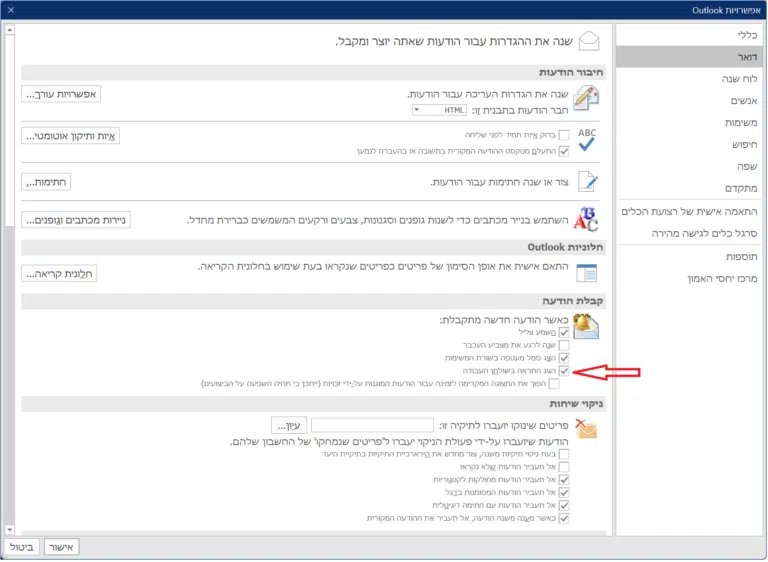This screenshot has width=768, height=562.
Task: Open ניירות מכתבים וגופנים dialog
Action: coord(76,220)
